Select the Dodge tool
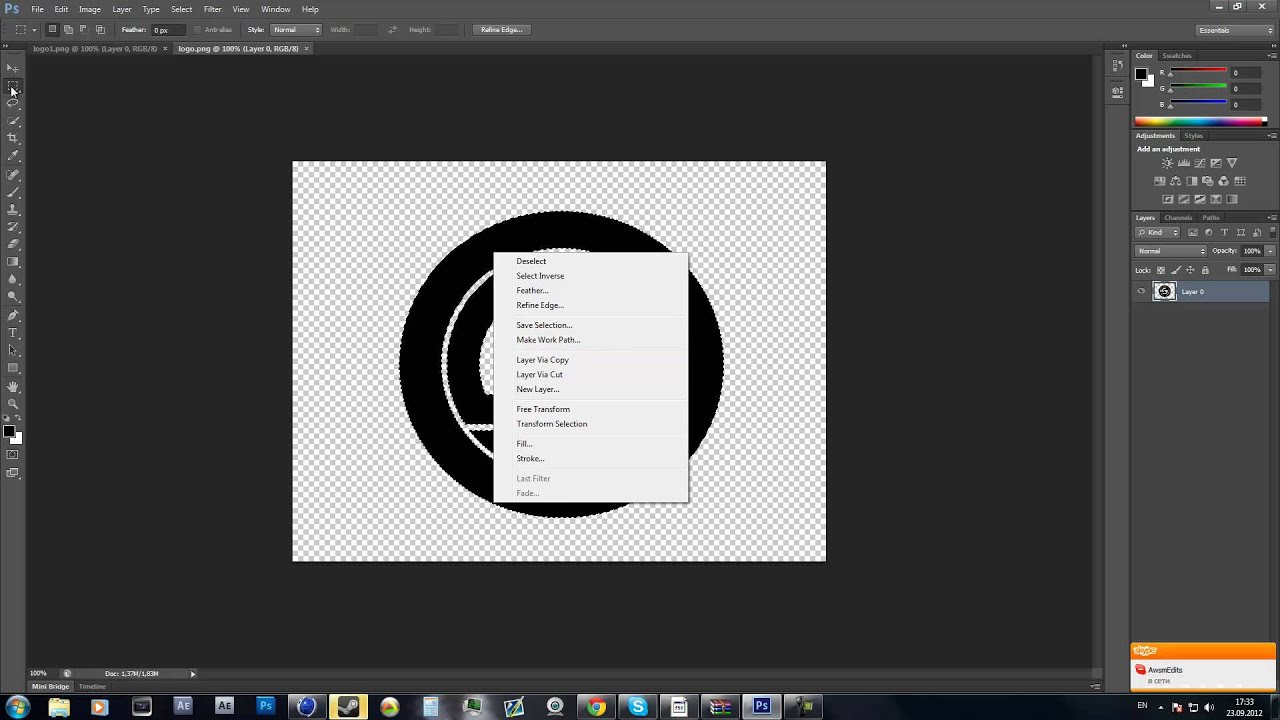Screen dimensions: 1280x720 tap(13, 297)
